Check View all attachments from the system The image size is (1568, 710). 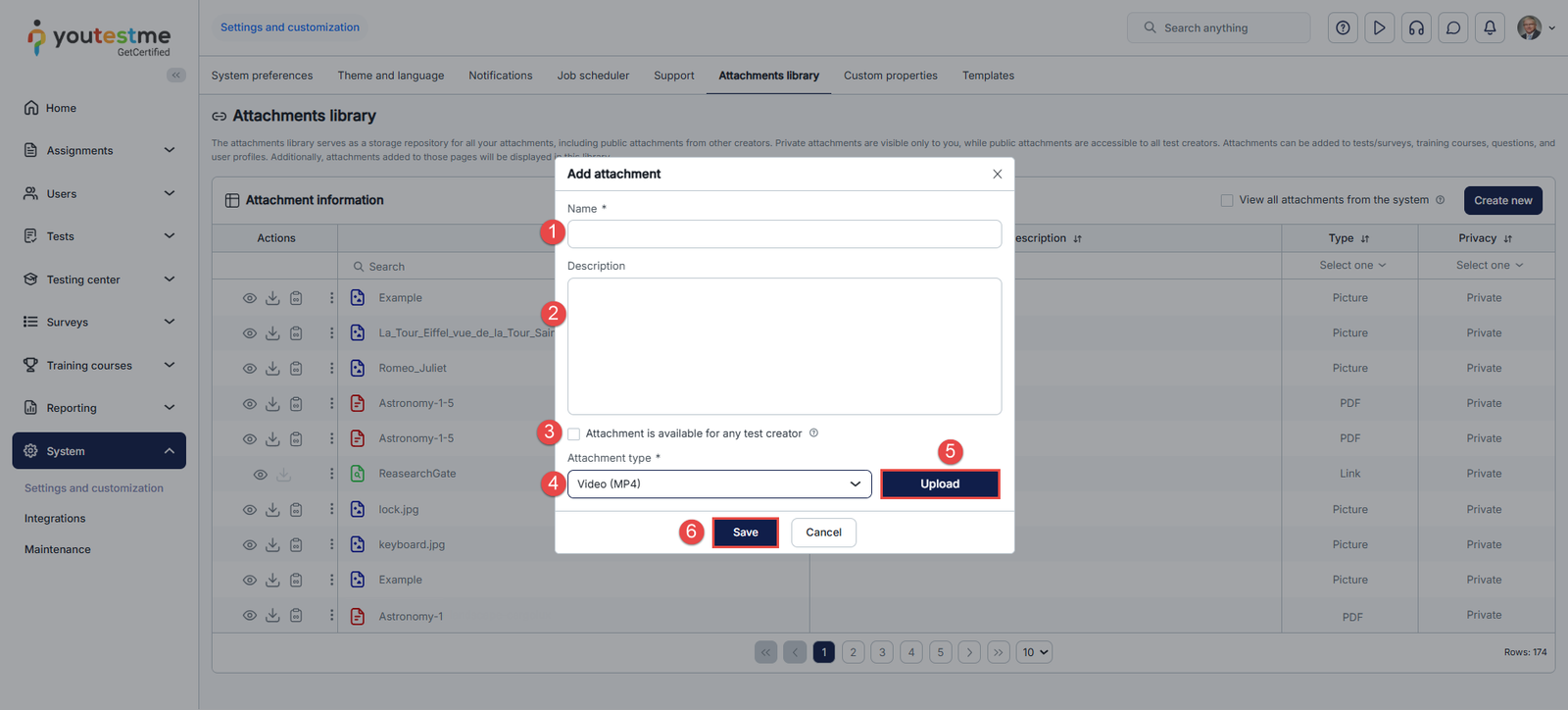coord(1227,200)
